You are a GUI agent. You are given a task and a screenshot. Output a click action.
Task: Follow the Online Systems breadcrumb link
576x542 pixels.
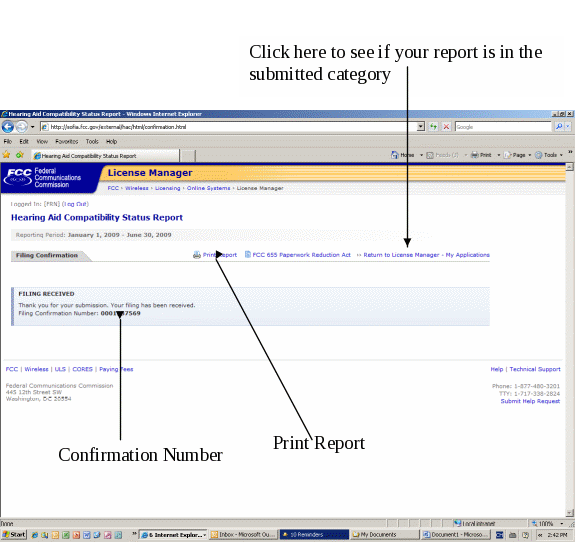pyautogui.click(x=208, y=188)
